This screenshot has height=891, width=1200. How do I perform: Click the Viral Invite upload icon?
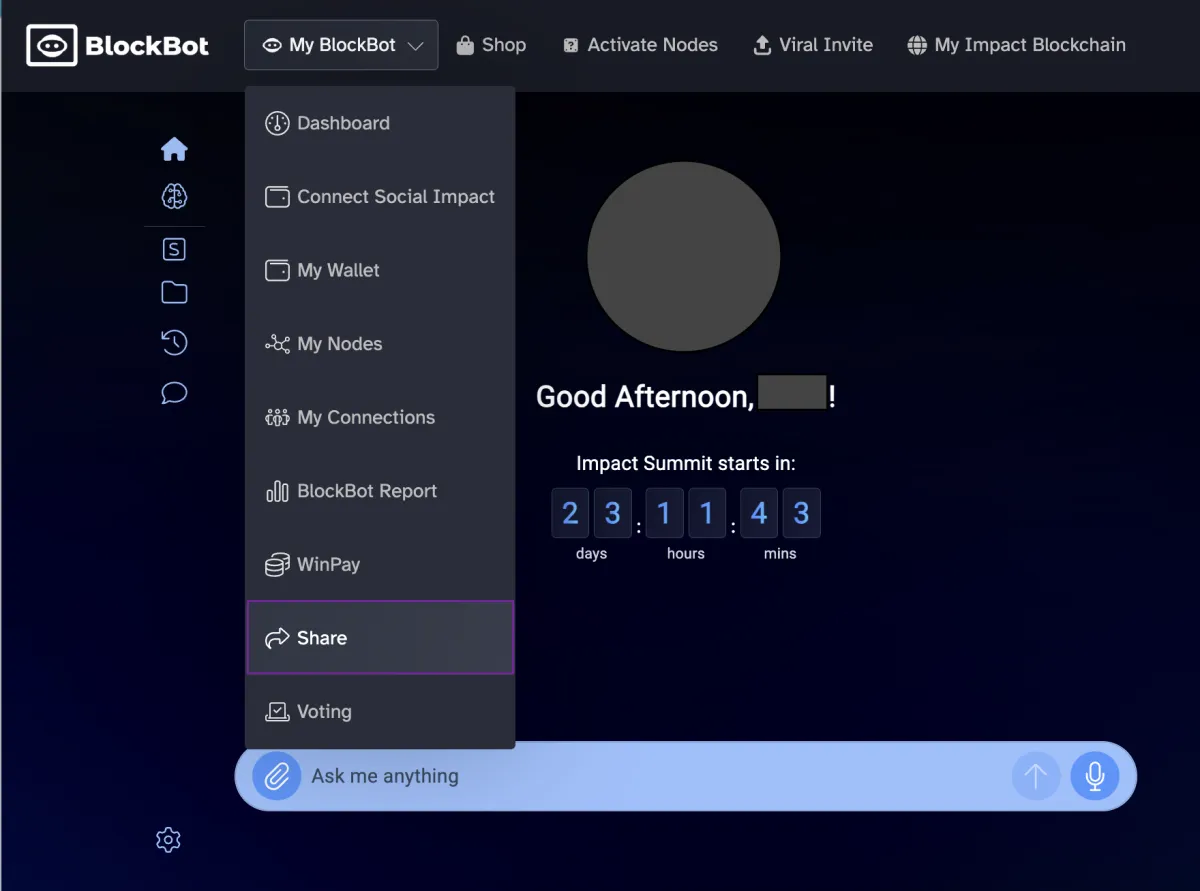pyautogui.click(x=762, y=45)
